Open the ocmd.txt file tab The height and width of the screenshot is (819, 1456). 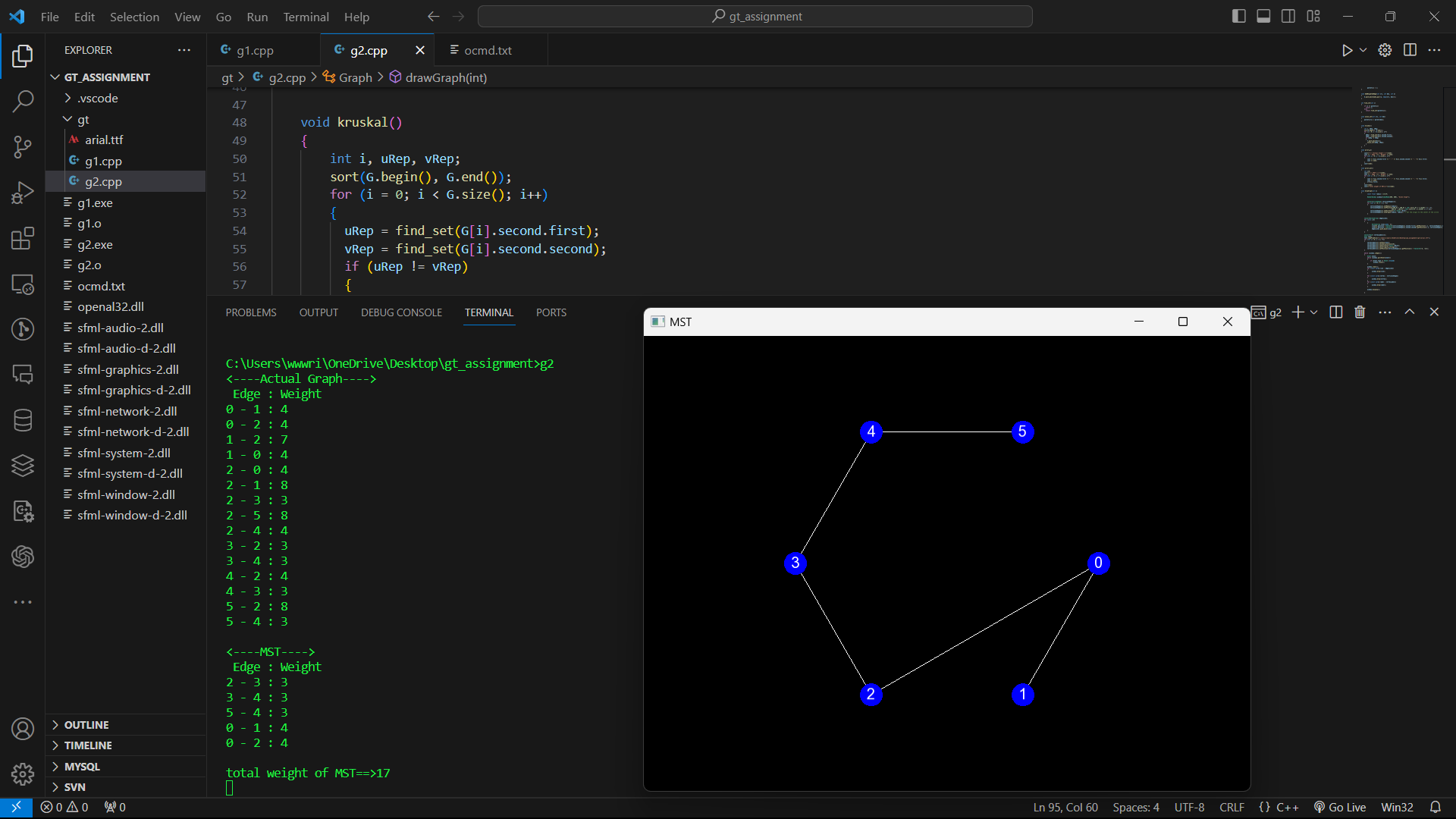pos(487,50)
